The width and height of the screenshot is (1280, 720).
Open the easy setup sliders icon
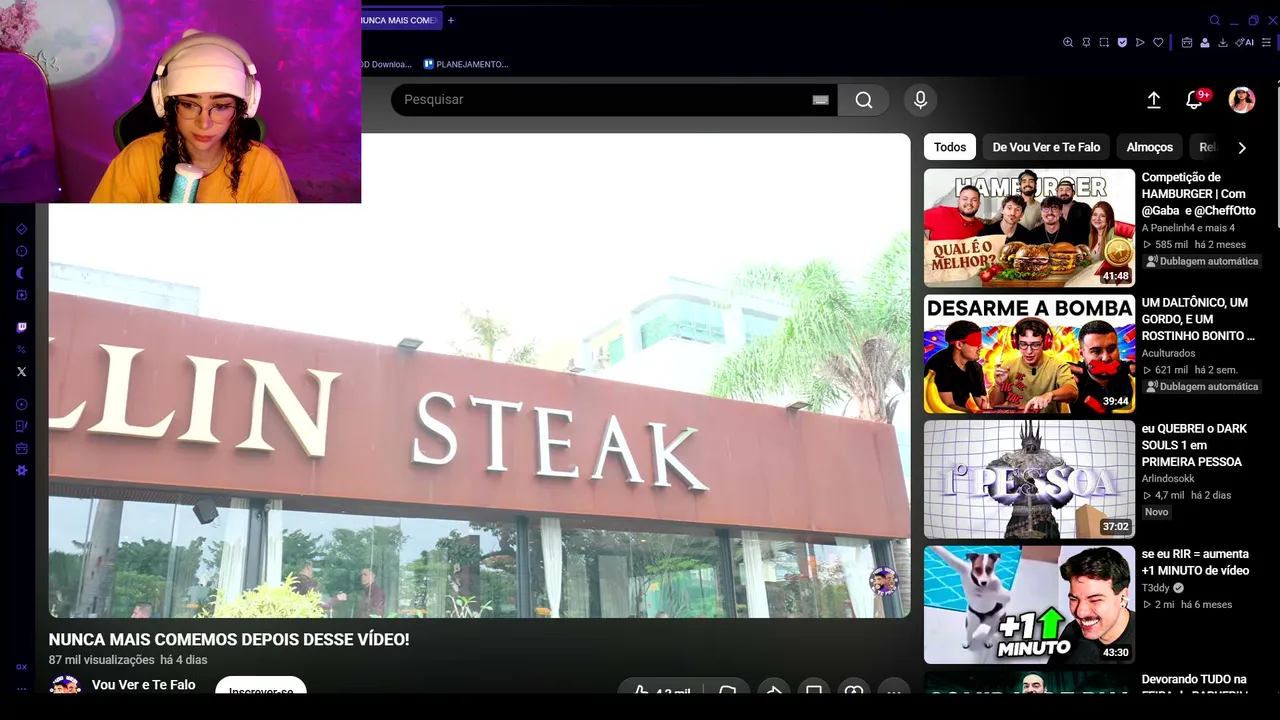tap(1267, 43)
